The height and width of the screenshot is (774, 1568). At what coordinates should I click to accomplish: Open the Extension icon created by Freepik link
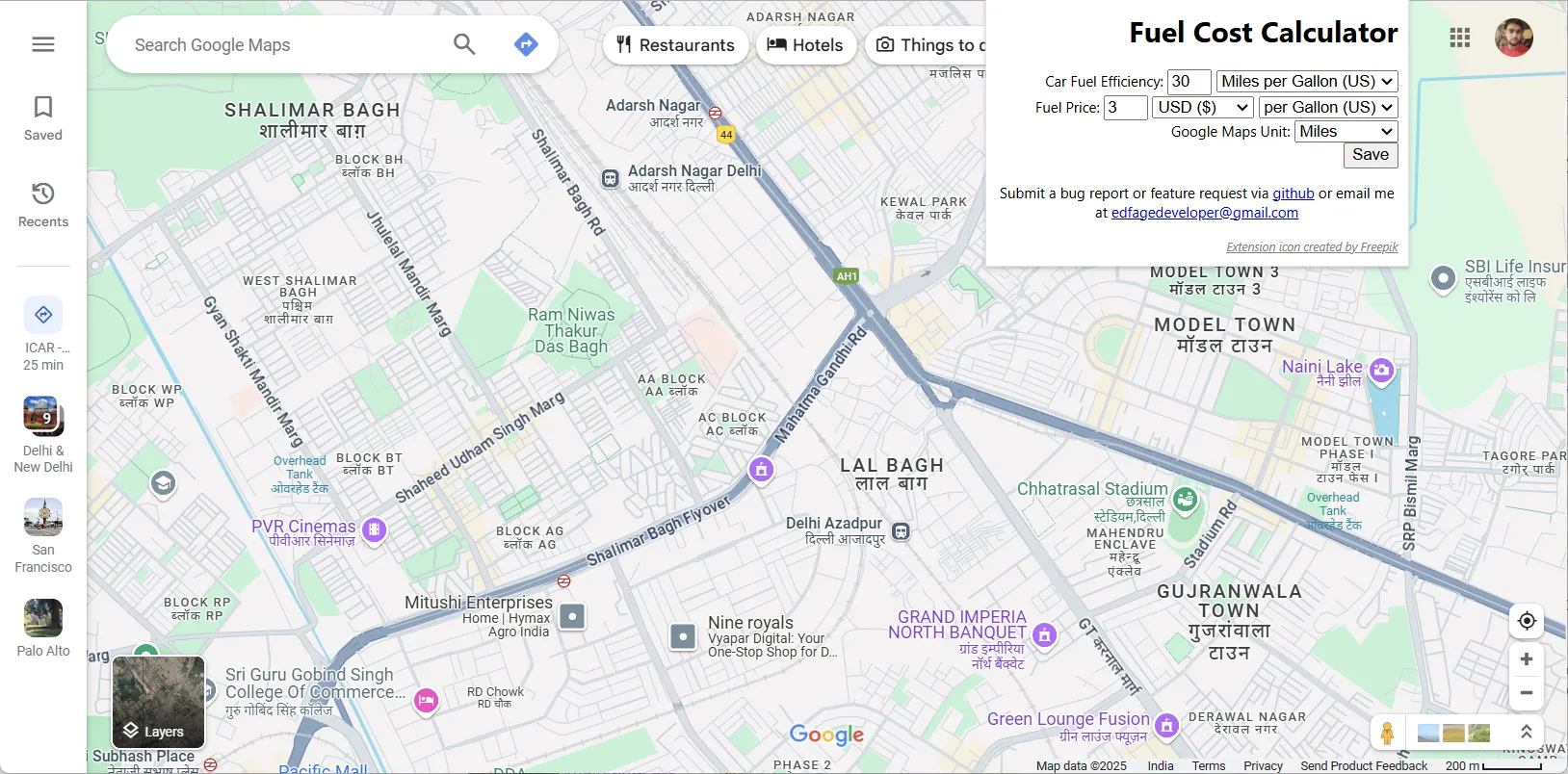pyautogui.click(x=1312, y=247)
